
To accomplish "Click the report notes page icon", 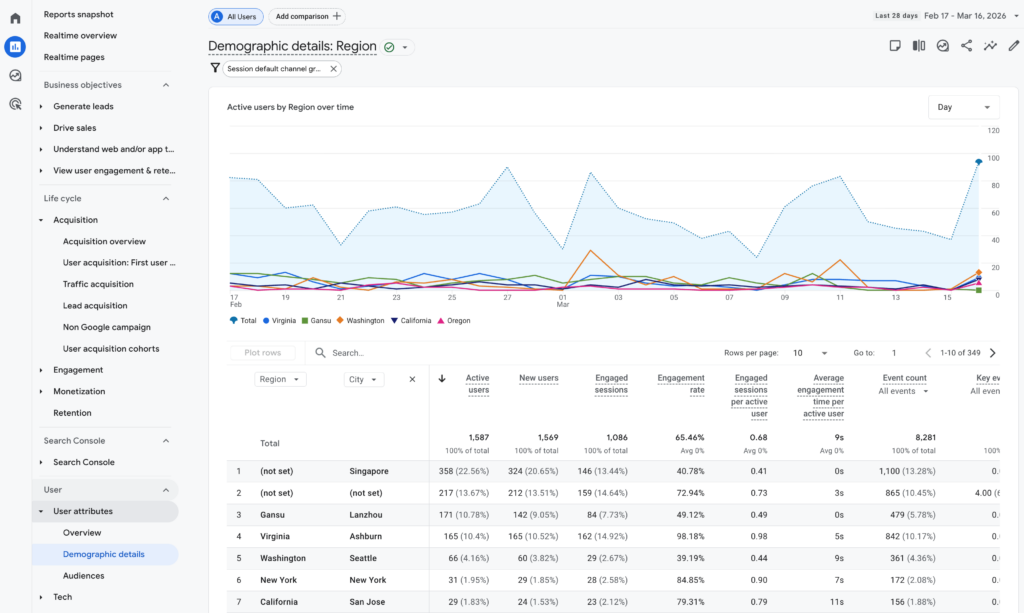I will [x=894, y=46].
